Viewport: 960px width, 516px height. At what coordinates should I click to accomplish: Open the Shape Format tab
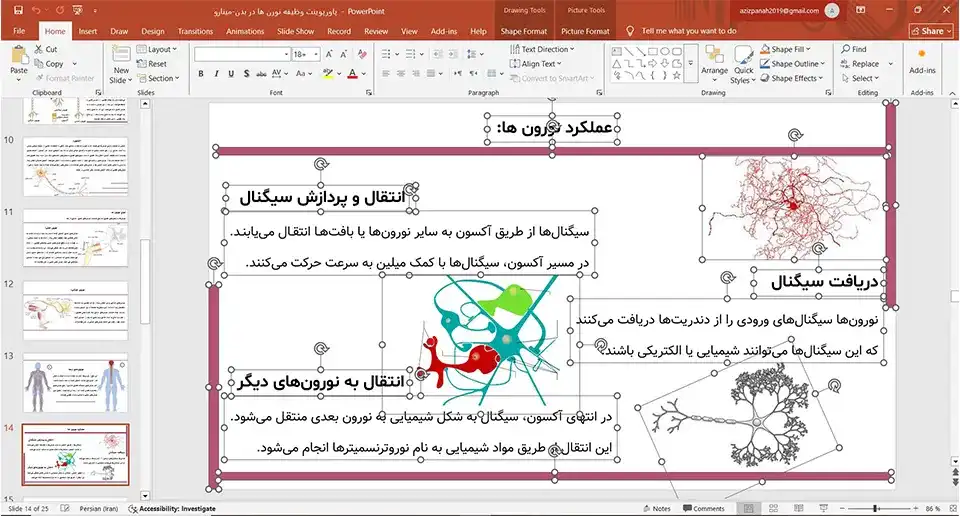point(523,31)
